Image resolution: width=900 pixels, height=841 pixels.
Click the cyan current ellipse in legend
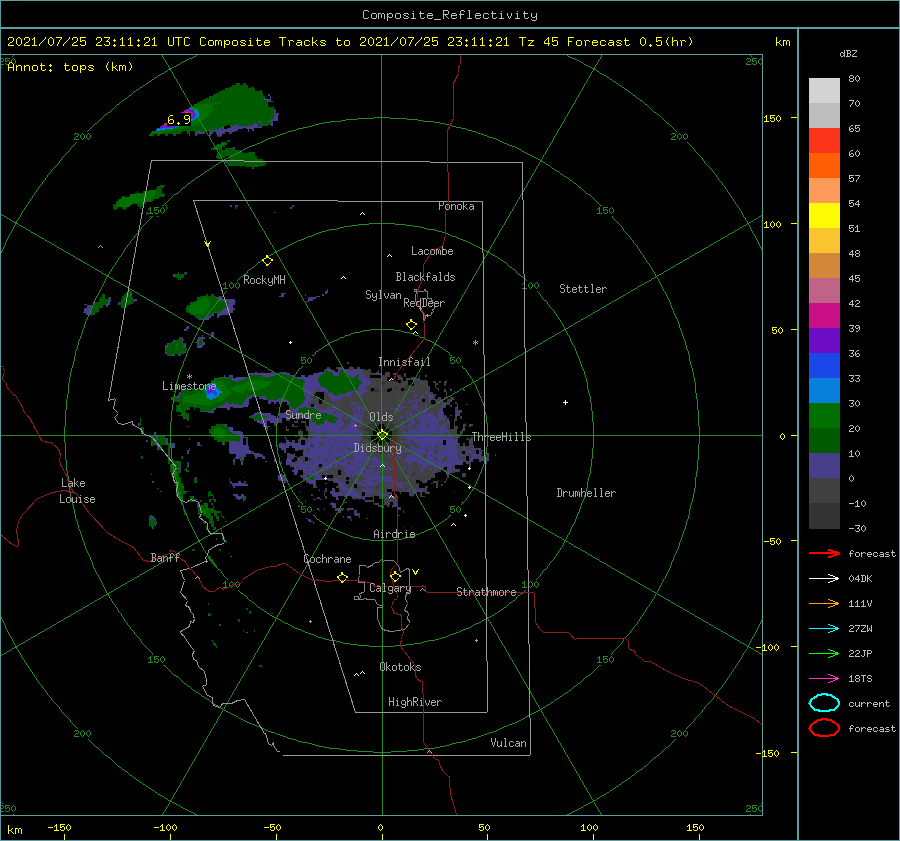pos(824,703)
